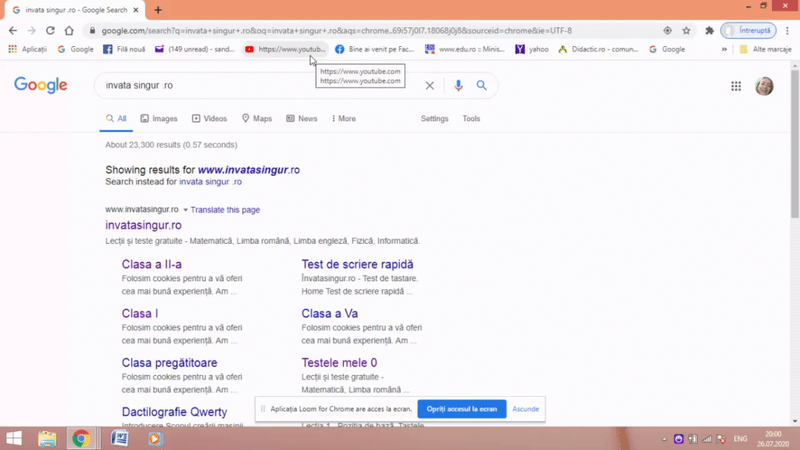Bookmark this page with star icon

point(686,31)
